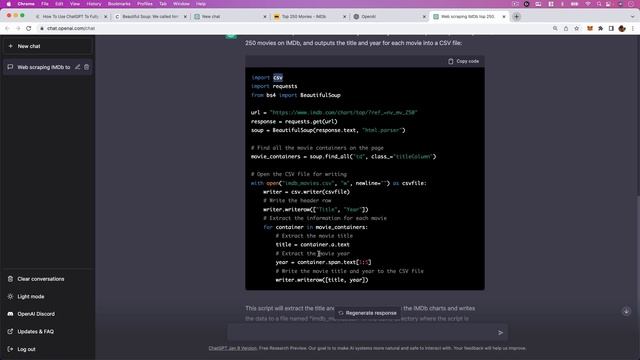Click the send message arrow icon
The image size is (640, 360).
[x=500, y=333]
